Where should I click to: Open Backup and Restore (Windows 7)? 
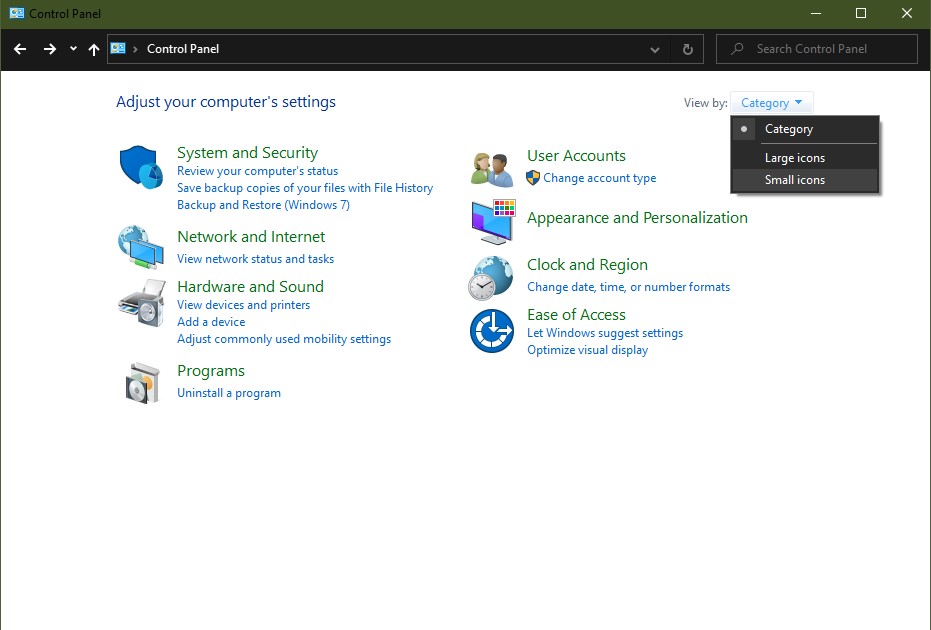coord(264,205)
